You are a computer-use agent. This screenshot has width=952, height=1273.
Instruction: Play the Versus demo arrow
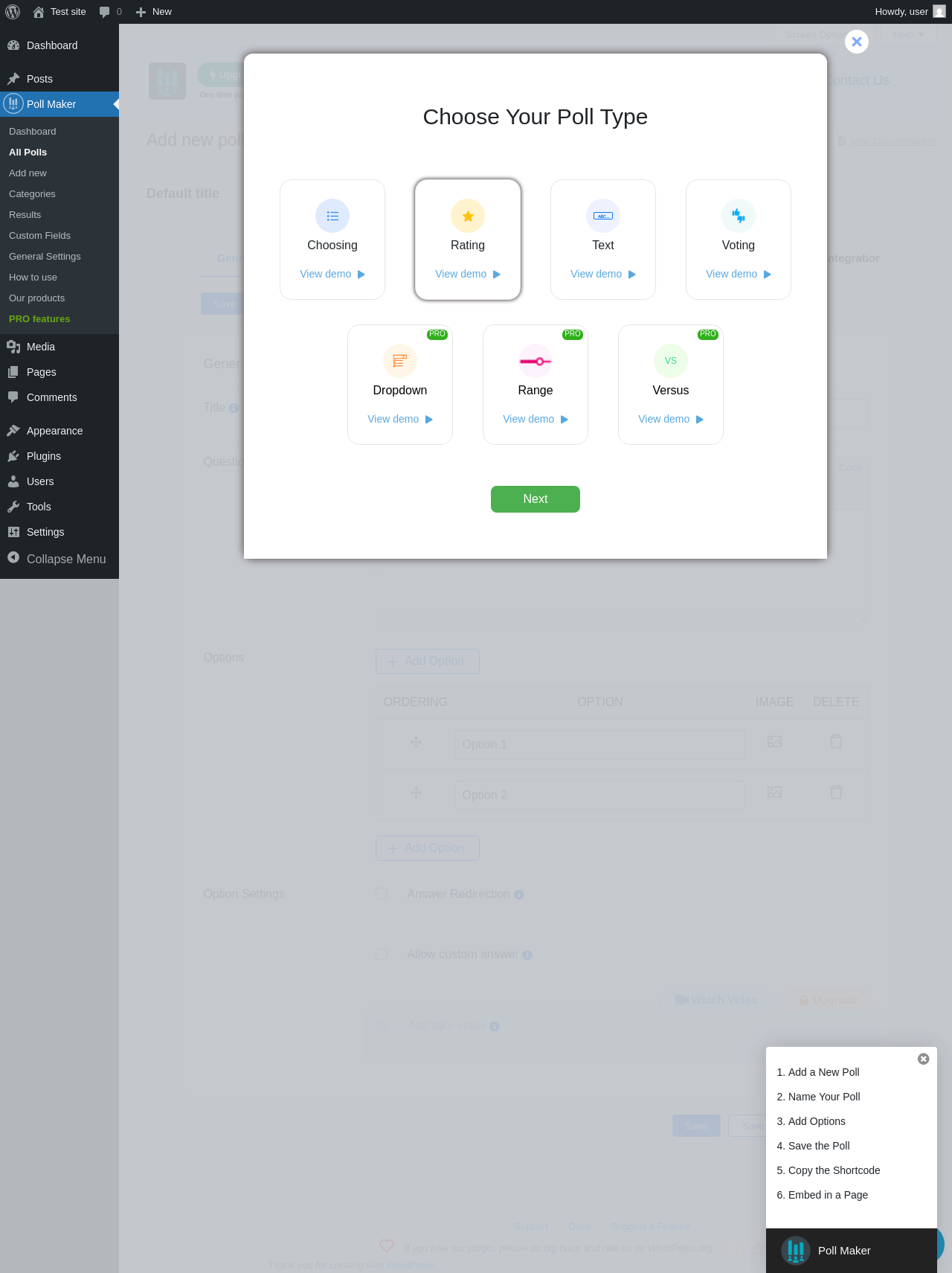[700, 420]
